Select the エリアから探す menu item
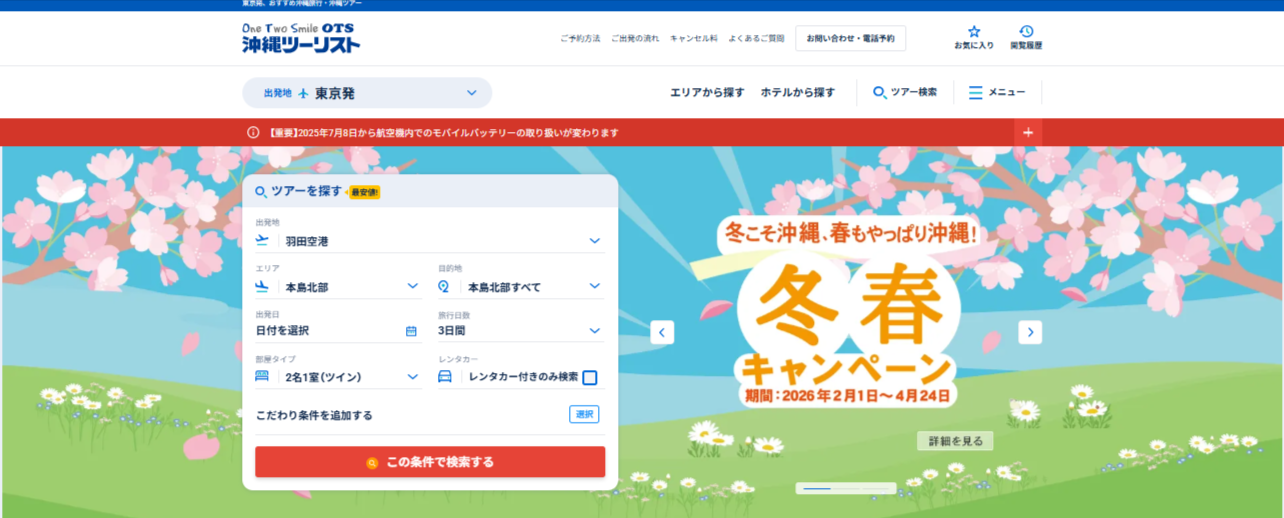The width and height of the screenshot is (1284, 518). pyautogui.click(x=707, y=92)
